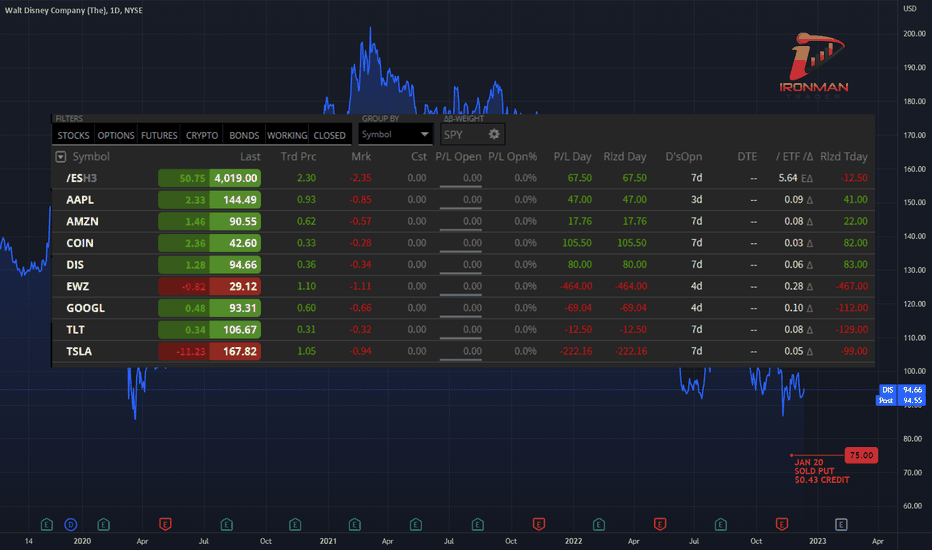Toggle the CLOSED positions filter
Screen dimensions: 932x550
click(329, 136)
